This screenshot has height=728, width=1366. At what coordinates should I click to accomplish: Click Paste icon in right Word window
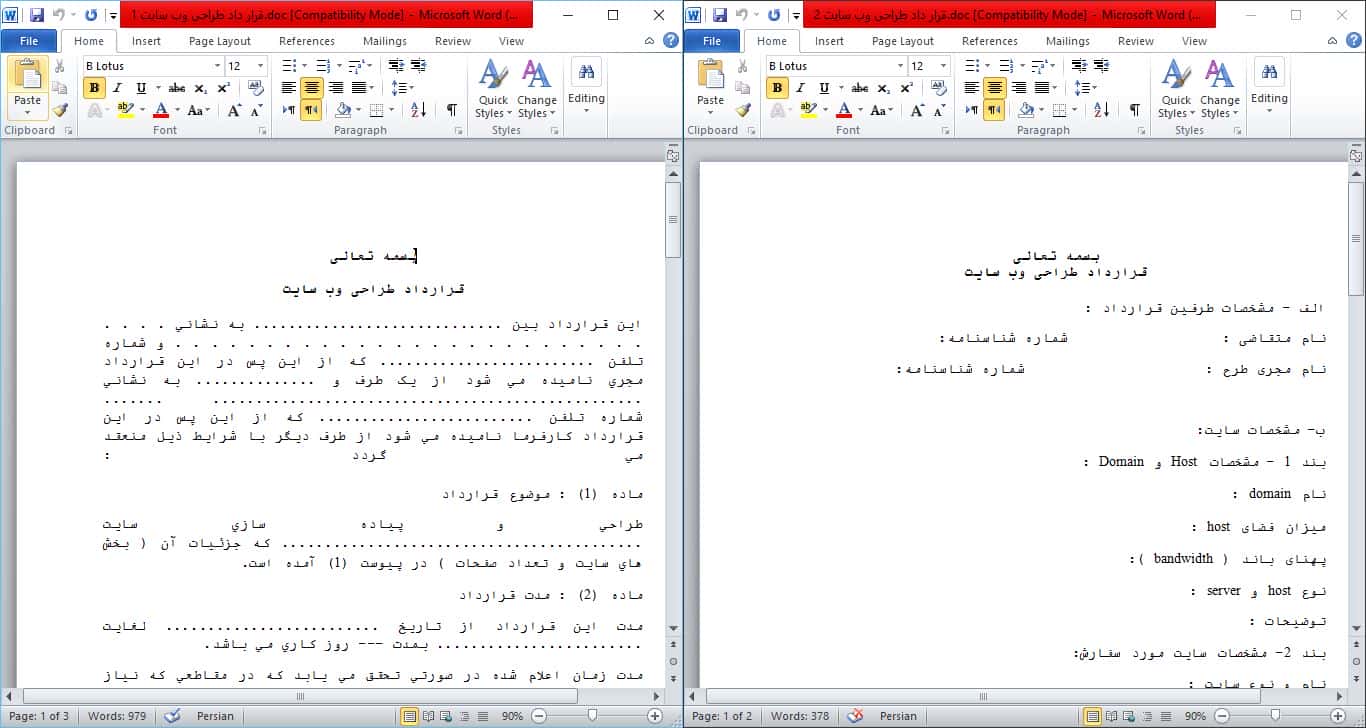coord(710,75)
